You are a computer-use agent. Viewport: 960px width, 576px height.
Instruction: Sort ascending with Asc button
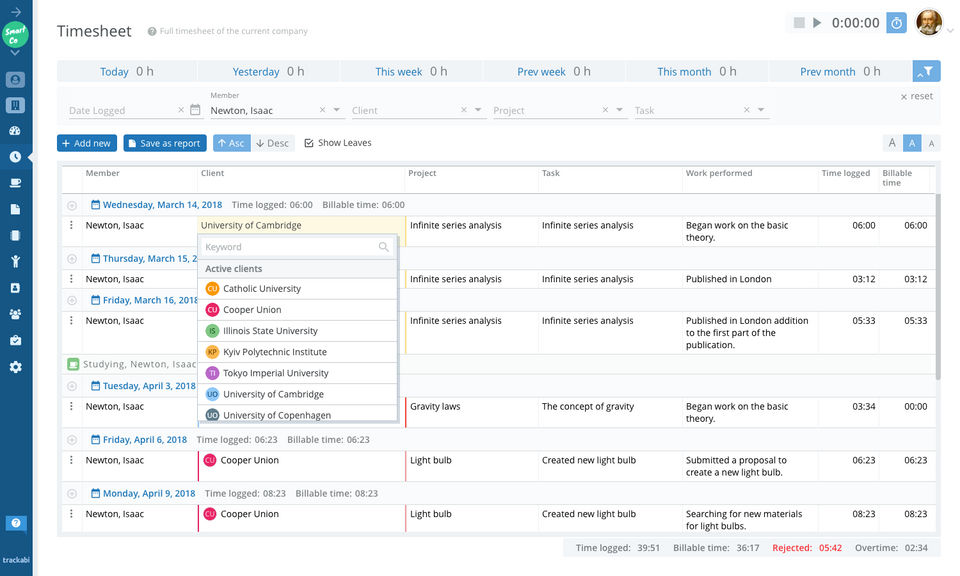click(231, 143)
